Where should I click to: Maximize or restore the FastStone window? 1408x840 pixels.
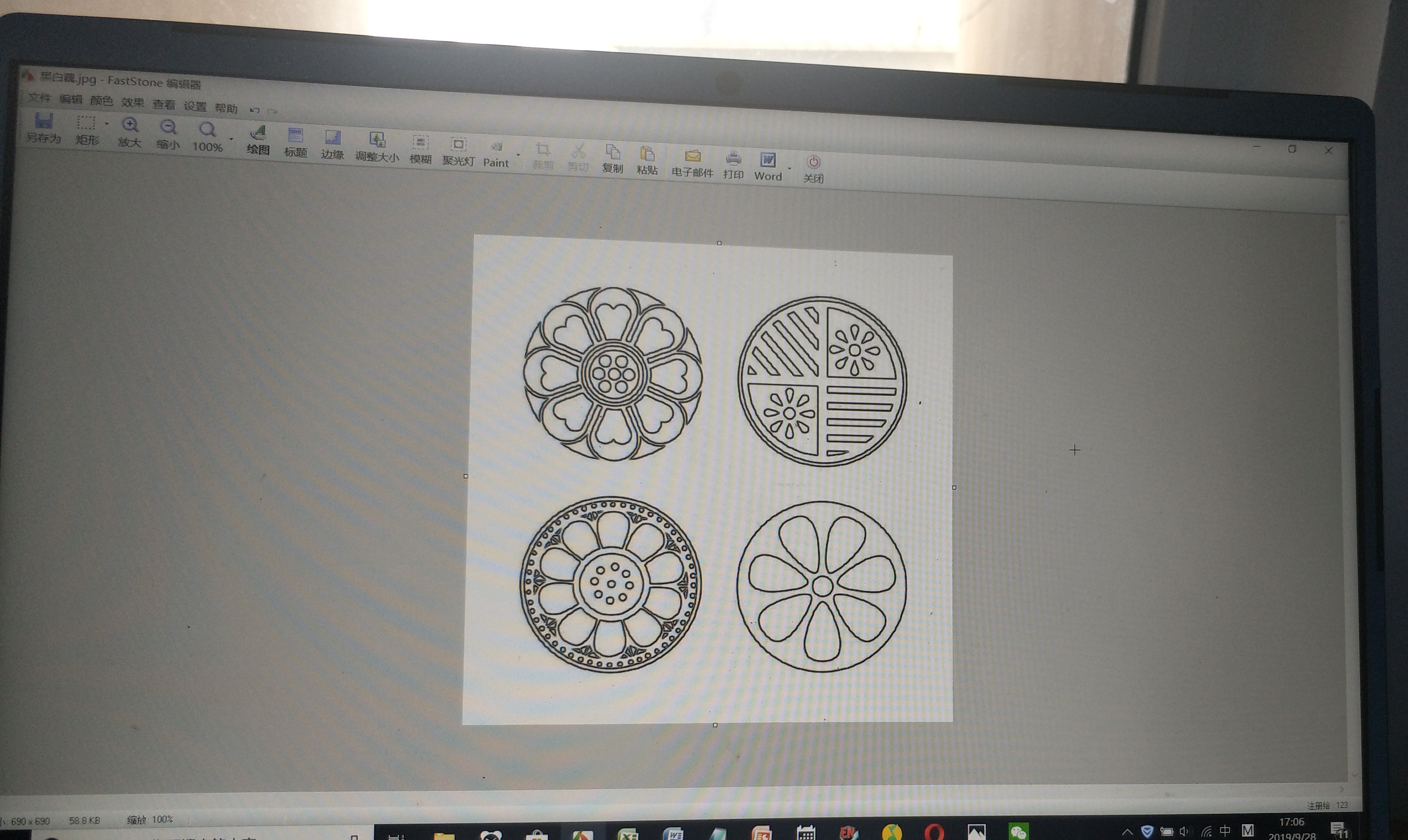[1292, 149]
